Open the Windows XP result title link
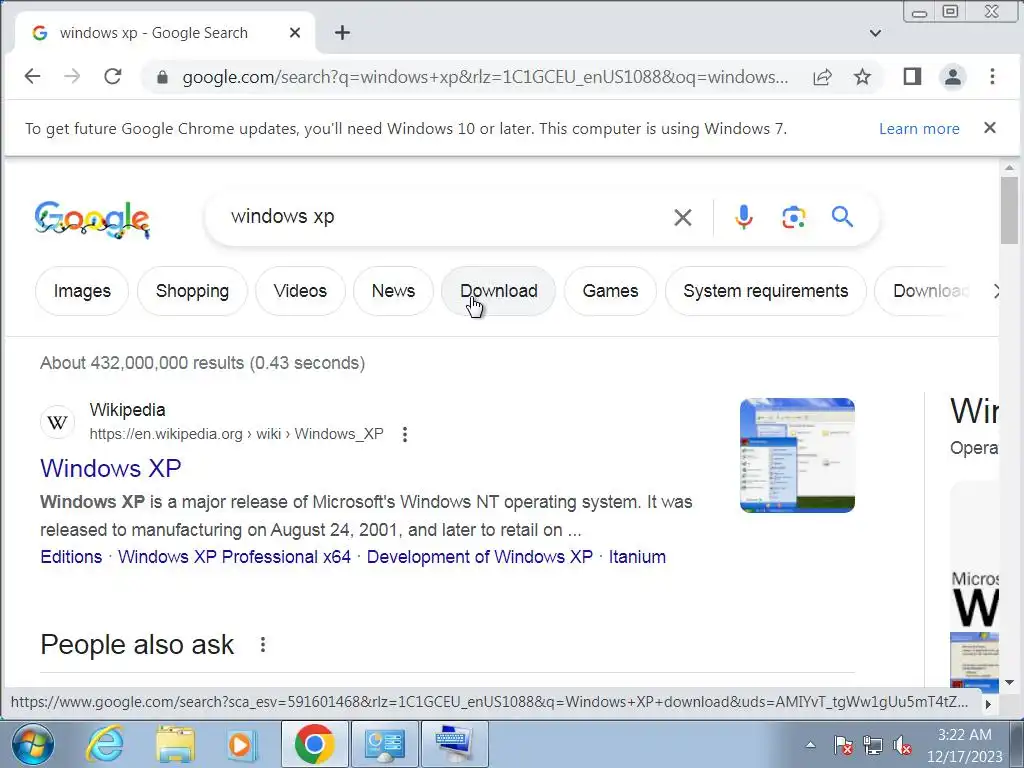This screenshot has width=1024, height=768. 110,468
